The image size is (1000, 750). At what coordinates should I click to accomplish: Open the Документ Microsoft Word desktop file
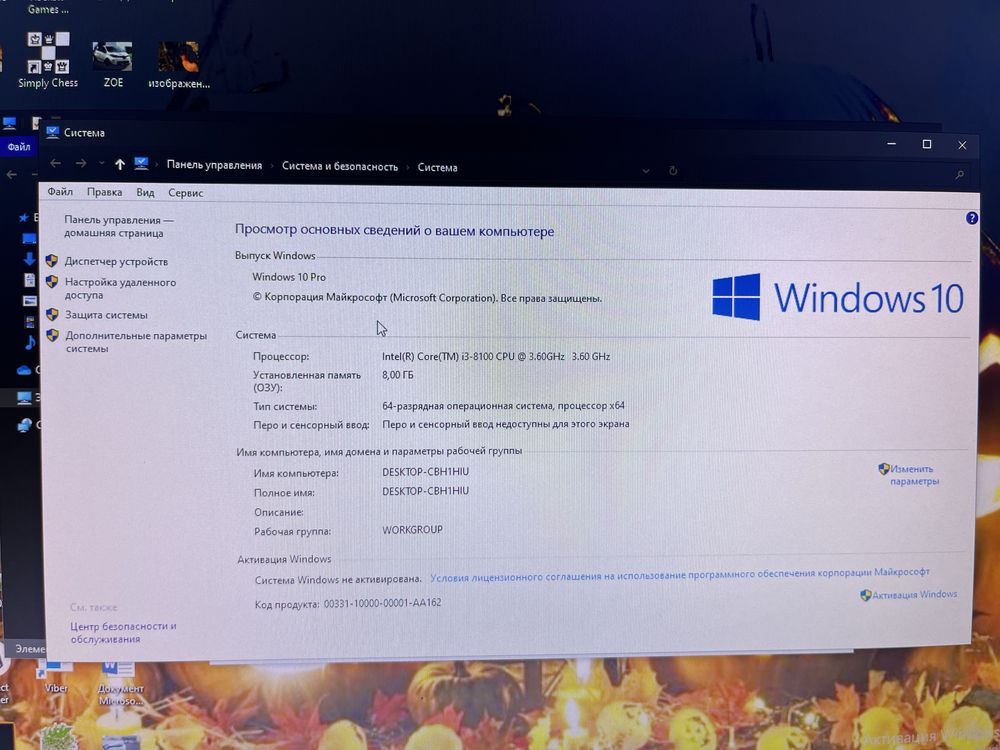click(120, 682)
